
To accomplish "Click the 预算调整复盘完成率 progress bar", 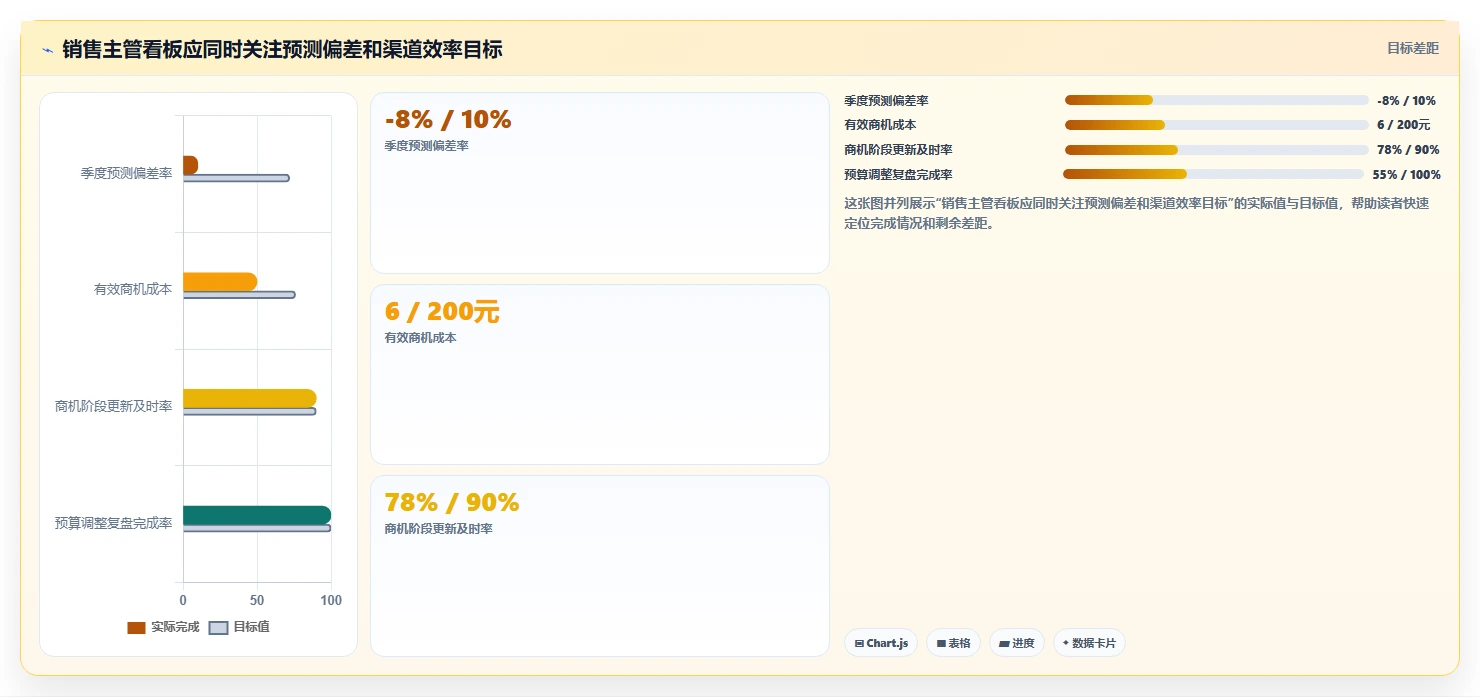I will [x=1213, y=174].
